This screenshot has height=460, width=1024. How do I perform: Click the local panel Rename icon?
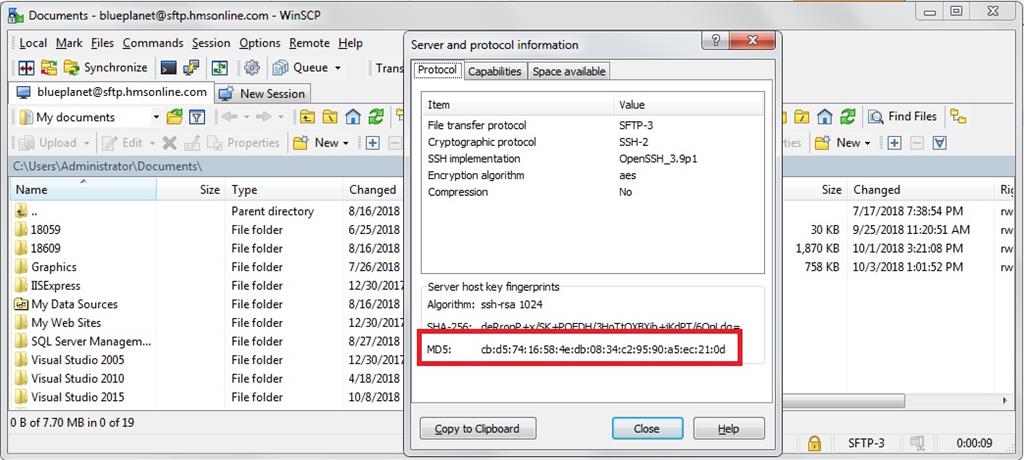[192, 142]
